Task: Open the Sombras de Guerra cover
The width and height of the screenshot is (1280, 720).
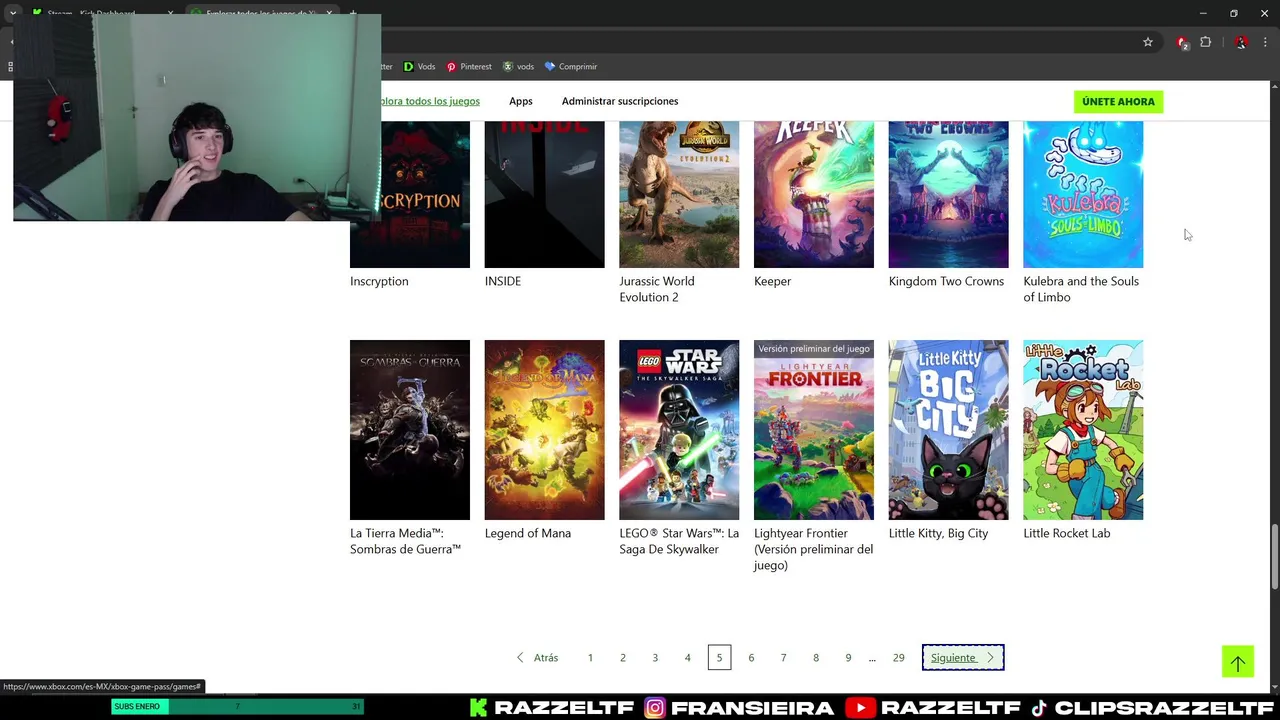Action: [x=410, y=430]
